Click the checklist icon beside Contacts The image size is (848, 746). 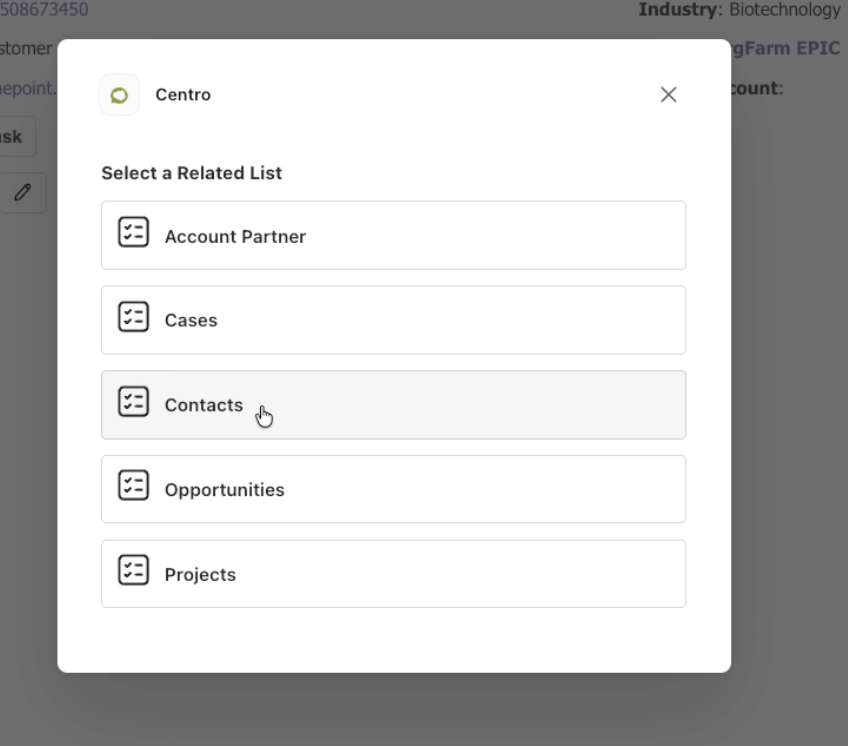(134, 401)
